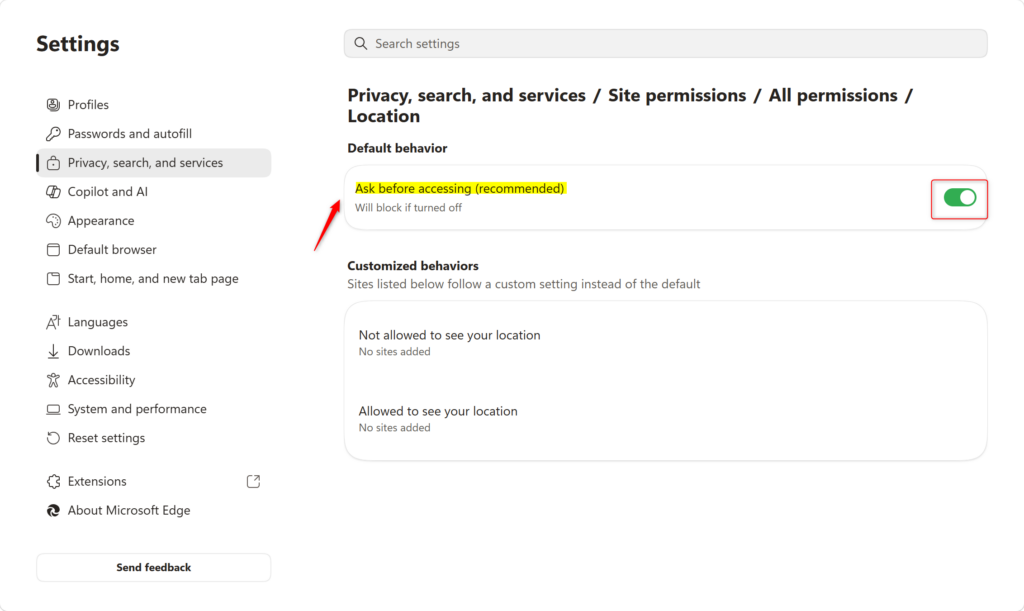Image resolution: width=1024 pixels, height=611 pixels.
Task: Select Privacy, search, and services
Action: (153, 163)
